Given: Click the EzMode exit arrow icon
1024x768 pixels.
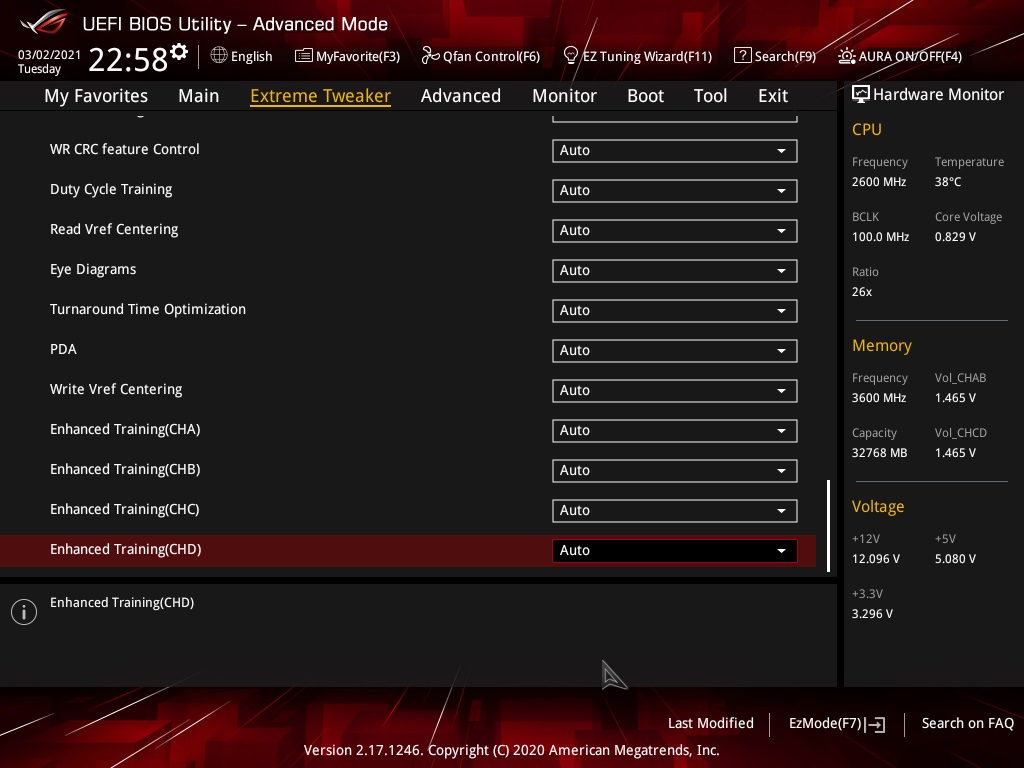Looking at the screenshot, I should point(876,724).
